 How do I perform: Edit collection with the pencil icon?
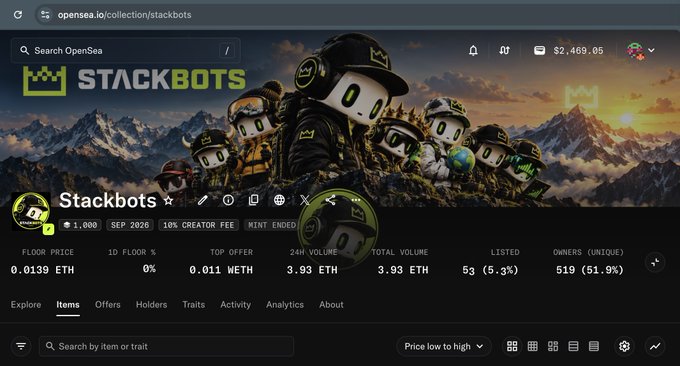click(x=203, y=200)
